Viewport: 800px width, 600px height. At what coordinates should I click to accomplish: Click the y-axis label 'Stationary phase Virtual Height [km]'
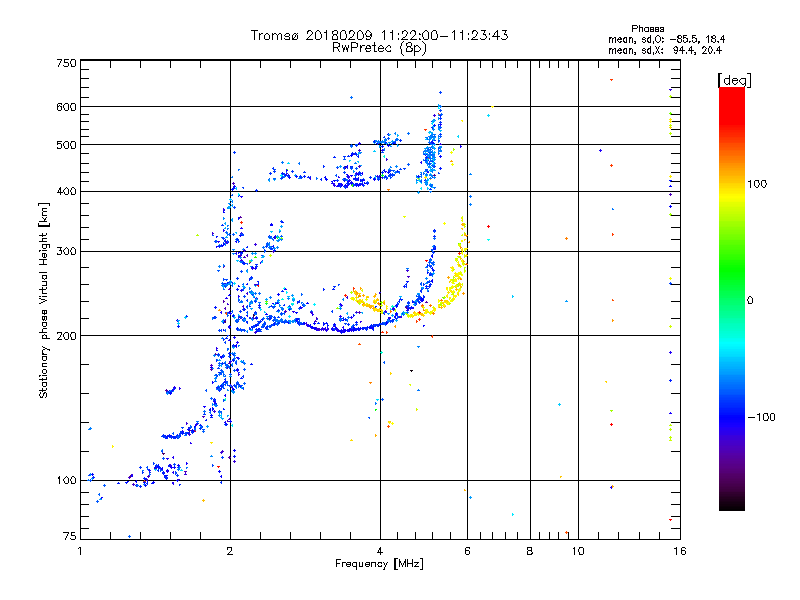click(x=43, y=301)
